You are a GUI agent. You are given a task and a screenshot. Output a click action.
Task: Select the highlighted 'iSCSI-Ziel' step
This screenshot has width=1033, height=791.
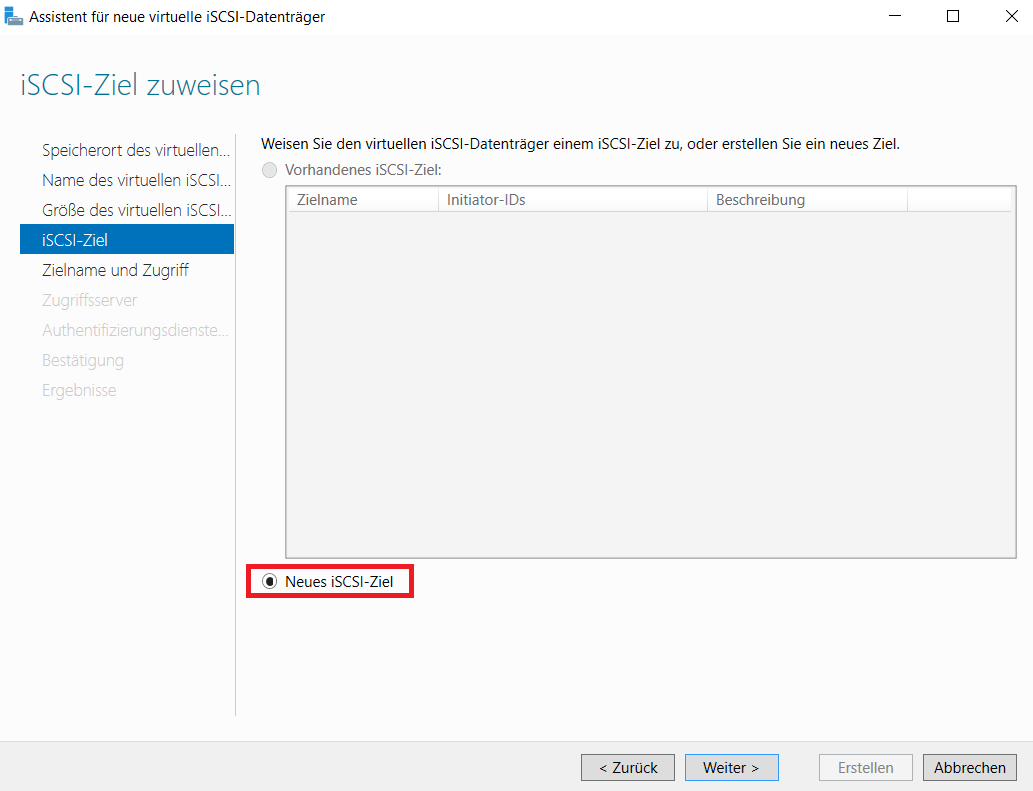(126, 240)
